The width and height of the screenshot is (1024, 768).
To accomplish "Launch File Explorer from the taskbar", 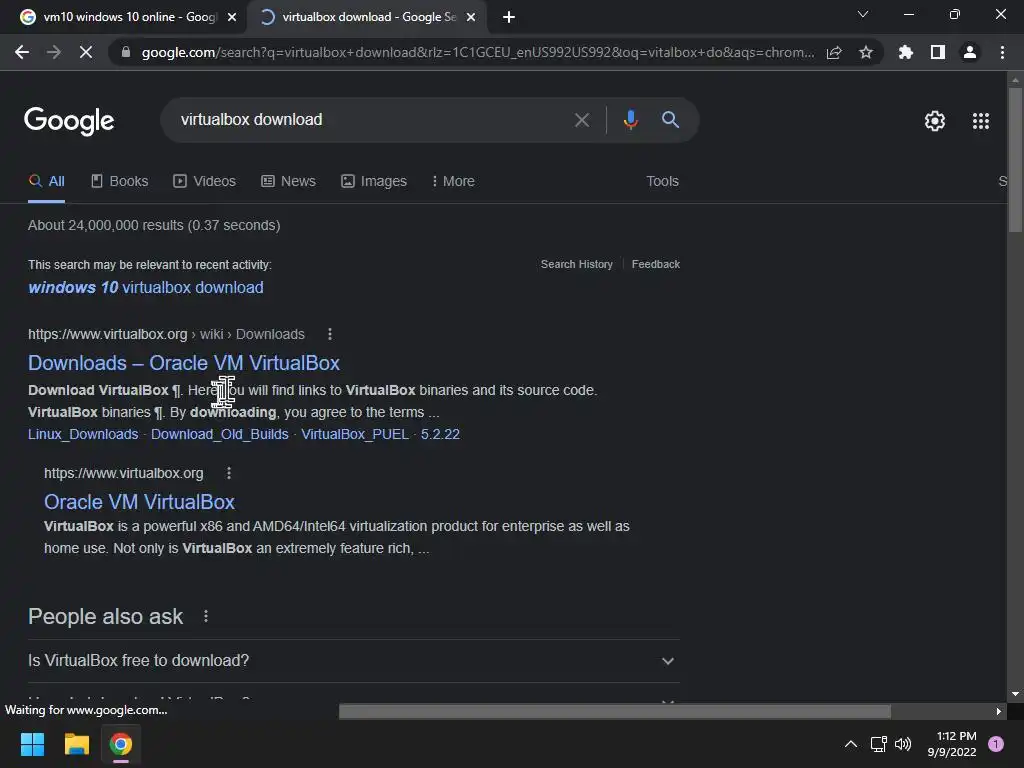I will tap(76, 744).
